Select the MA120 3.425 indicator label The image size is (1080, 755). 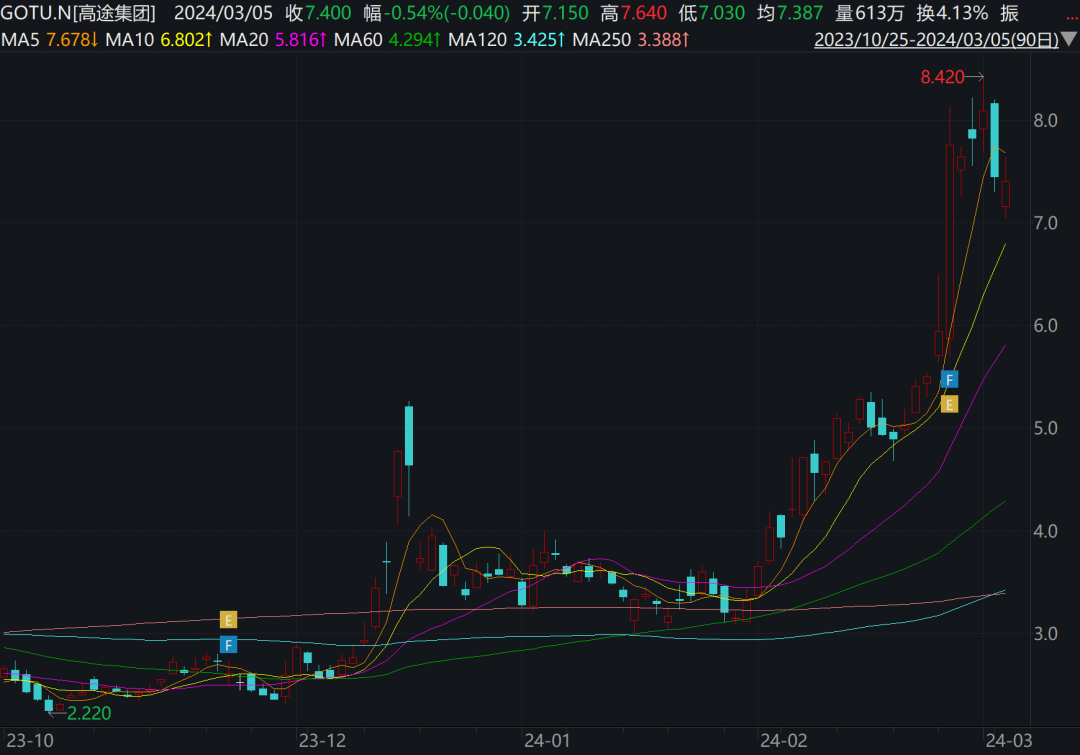(x=506, y=40)
